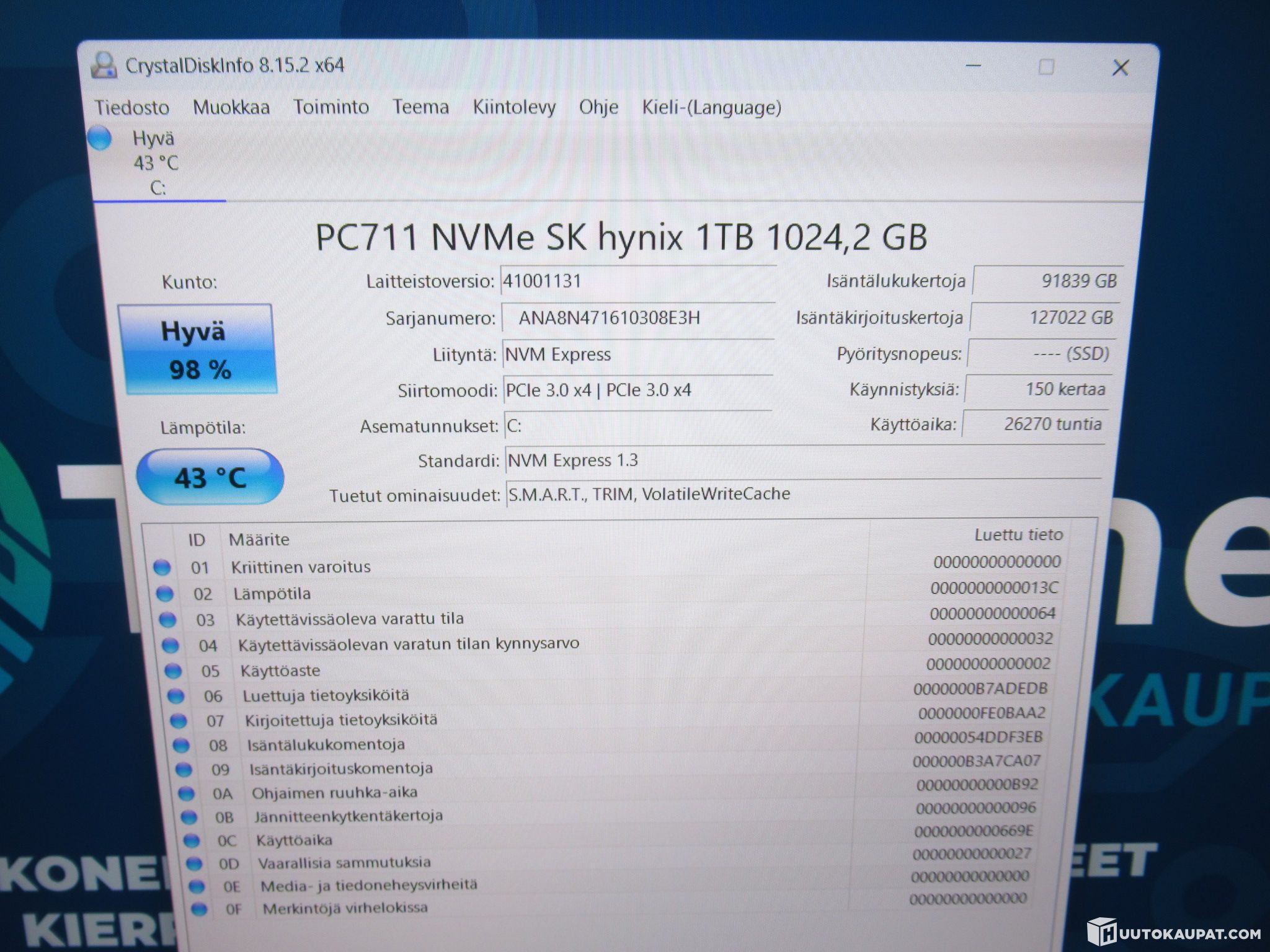Click the Luettu tieto column header
This screenshot has width=1270, height=952.
tap(1018, 534)
